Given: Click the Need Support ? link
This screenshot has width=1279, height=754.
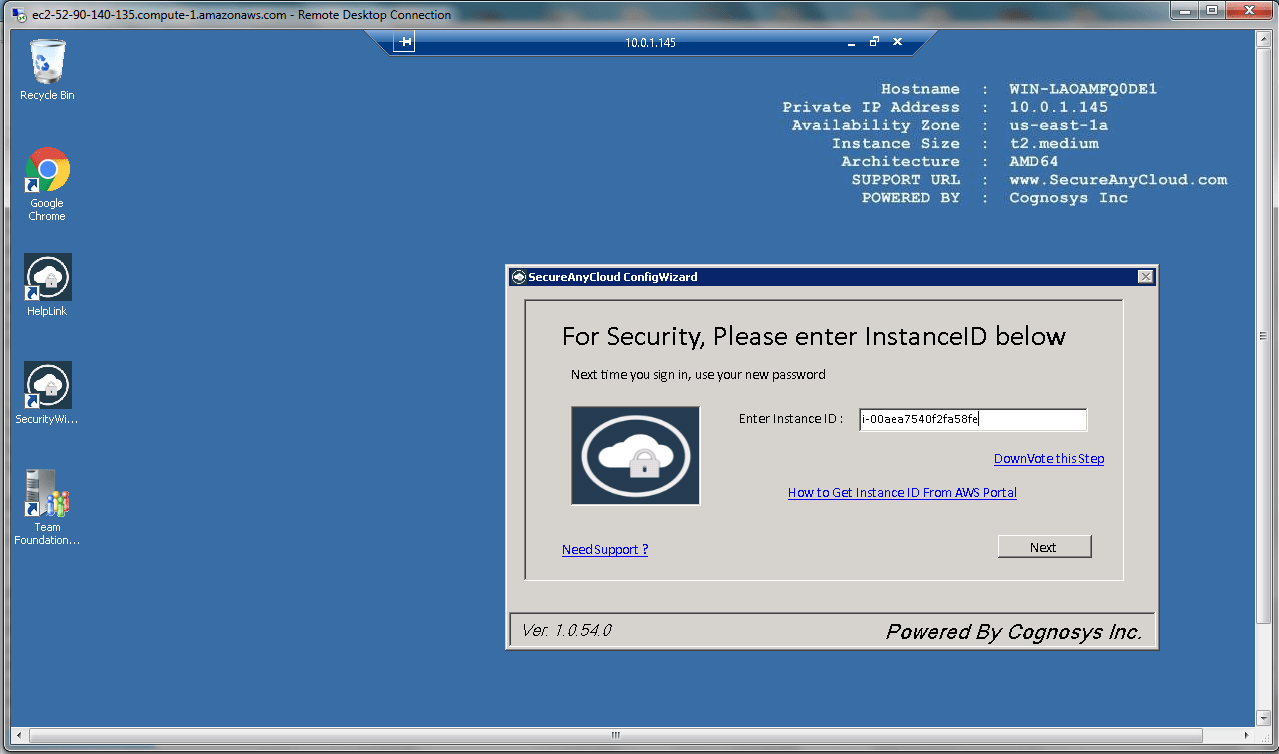Looking at the screenshot, I should click(x=605, y=550).
